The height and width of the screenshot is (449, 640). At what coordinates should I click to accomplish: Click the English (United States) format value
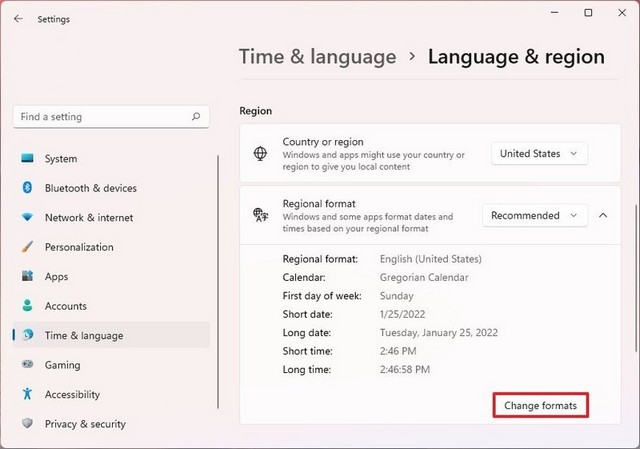[x=431, y=259]
